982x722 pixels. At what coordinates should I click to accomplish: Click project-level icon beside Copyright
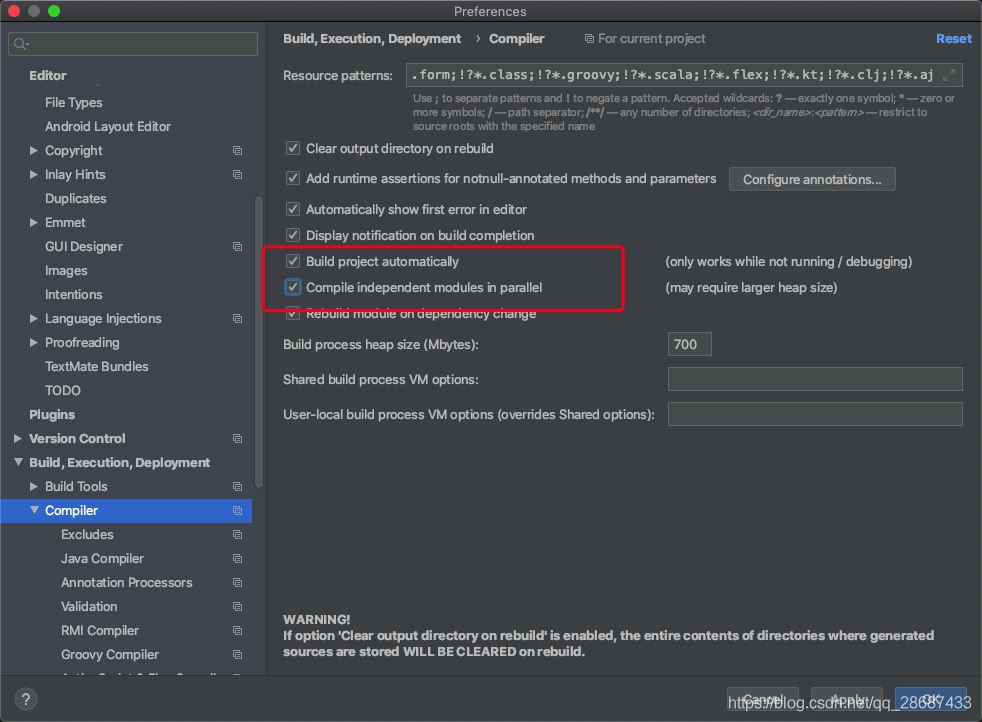point(237,151)
